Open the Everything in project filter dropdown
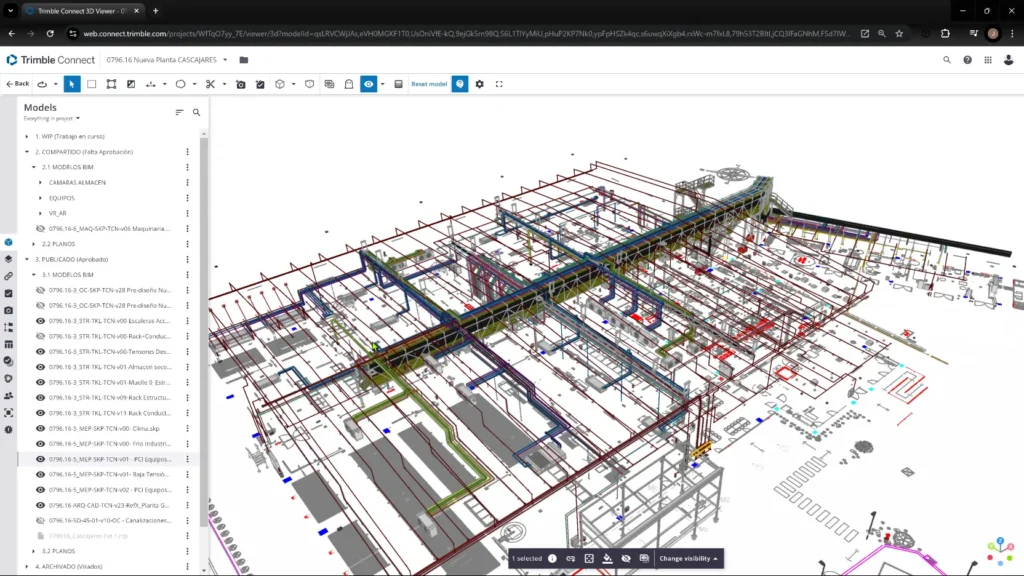The width and height of the screenshot is (1024, 576). 52,118
